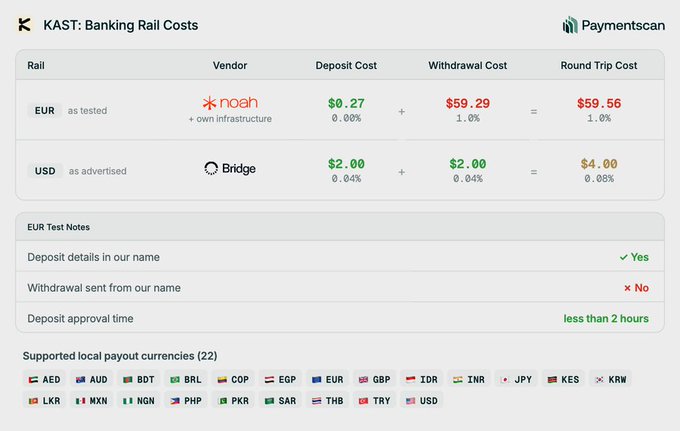Screen dimensions: 680x431
Task: Select the JPY currency chip
Action: click(x=516, y=379)
